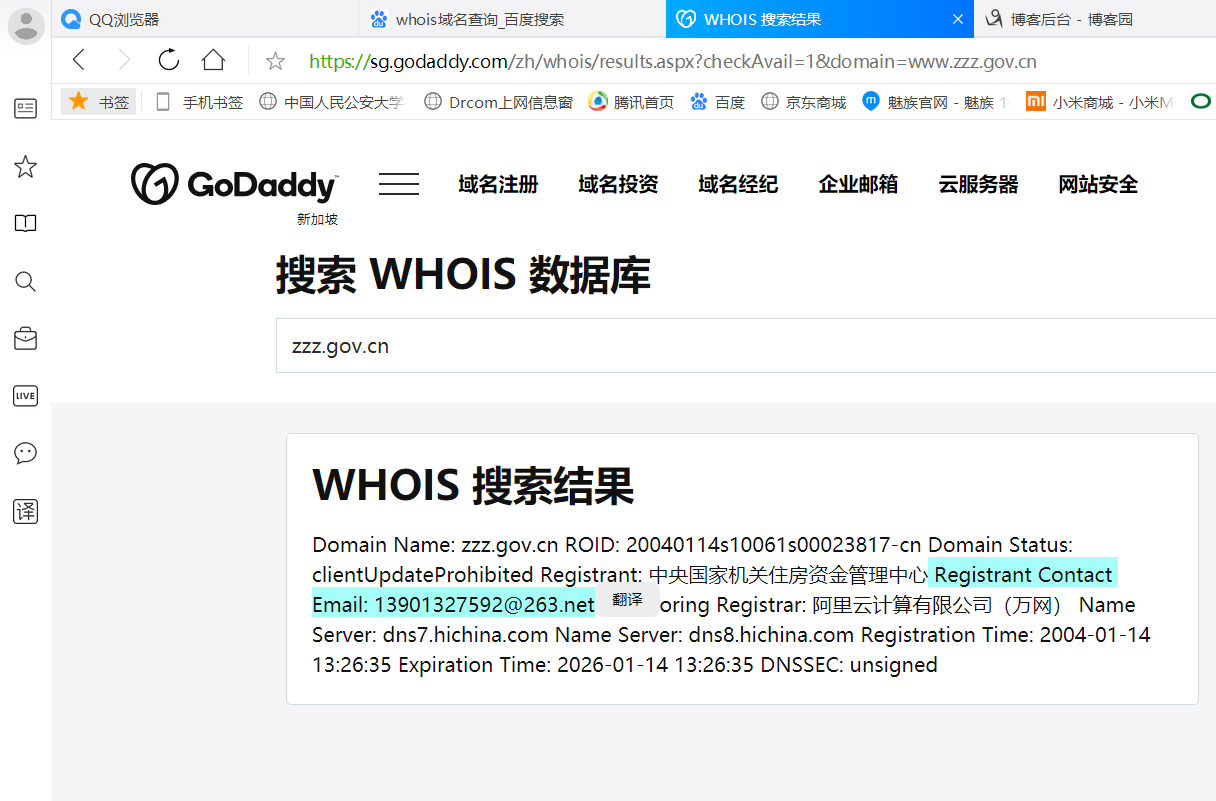Image resolution: width=1216 pixels, height=801 pixels.
Task: Bookmark page with address bar star
Action: (276, 61)
